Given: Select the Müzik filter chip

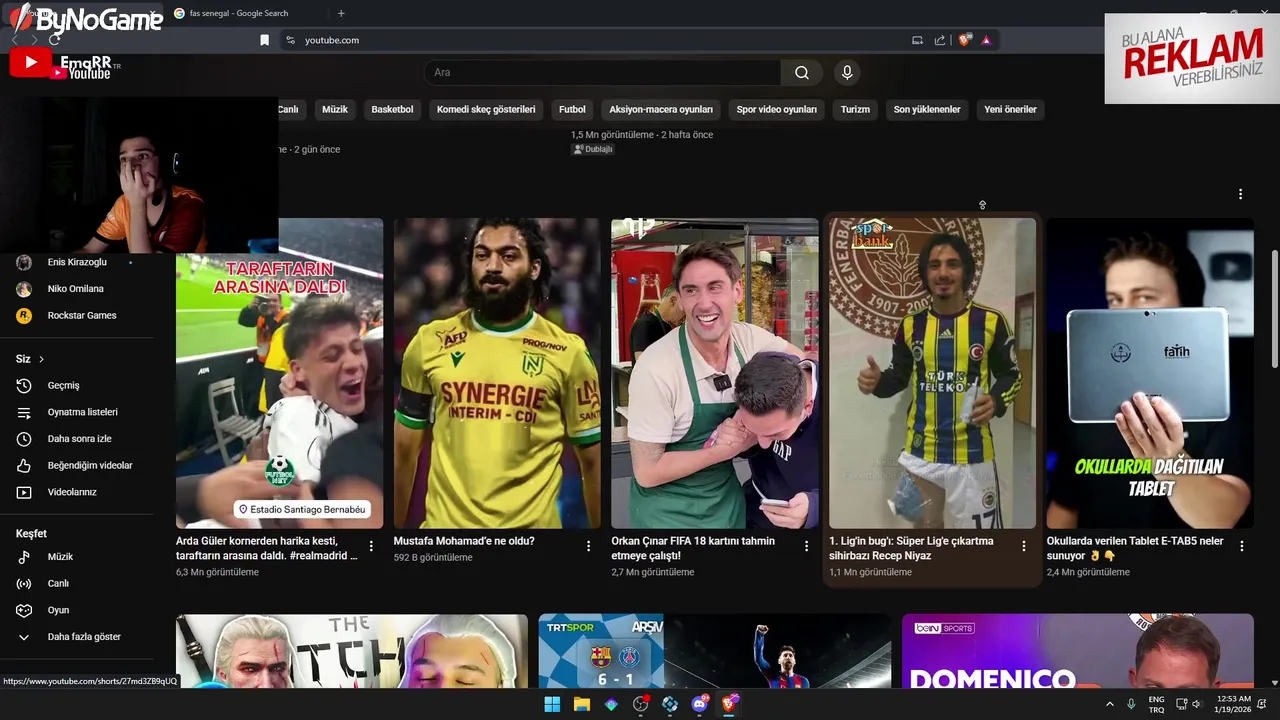Looking at the screenshot, I should [335, 110].
